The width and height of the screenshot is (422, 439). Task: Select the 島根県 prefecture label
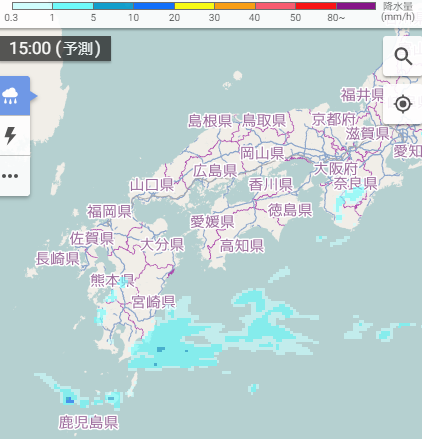[210, 121]
